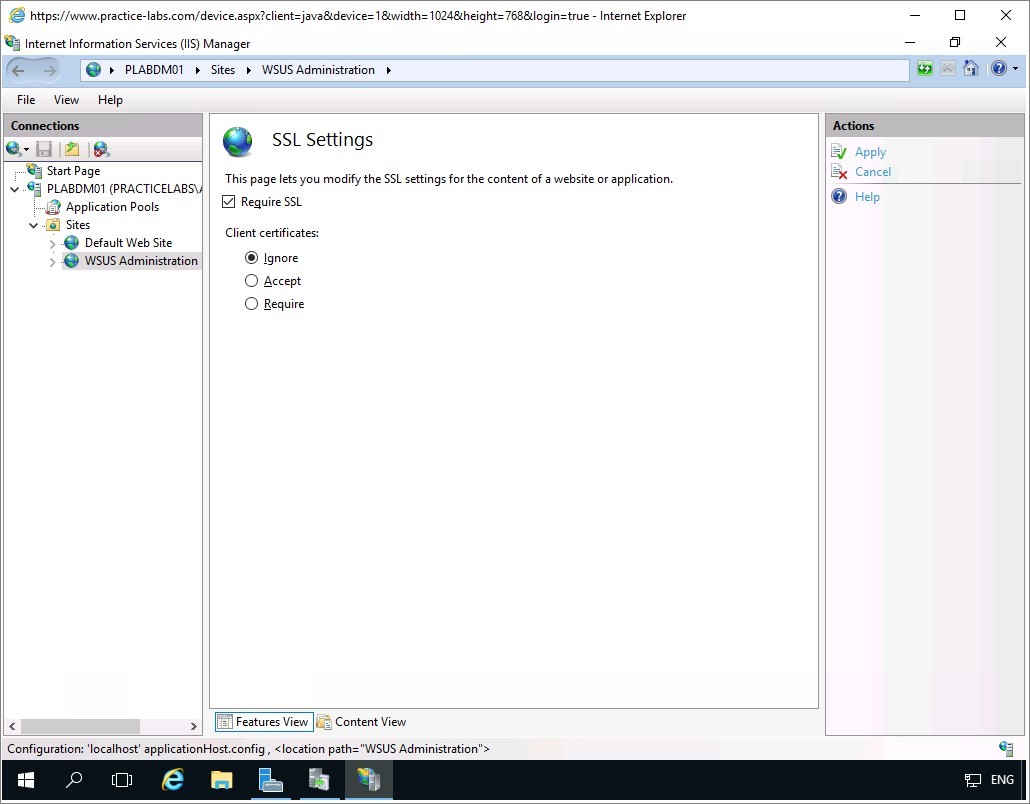1030x804 pixels.
Task: Click the Create New Connection globe icon
Action: tap(13, 149)
